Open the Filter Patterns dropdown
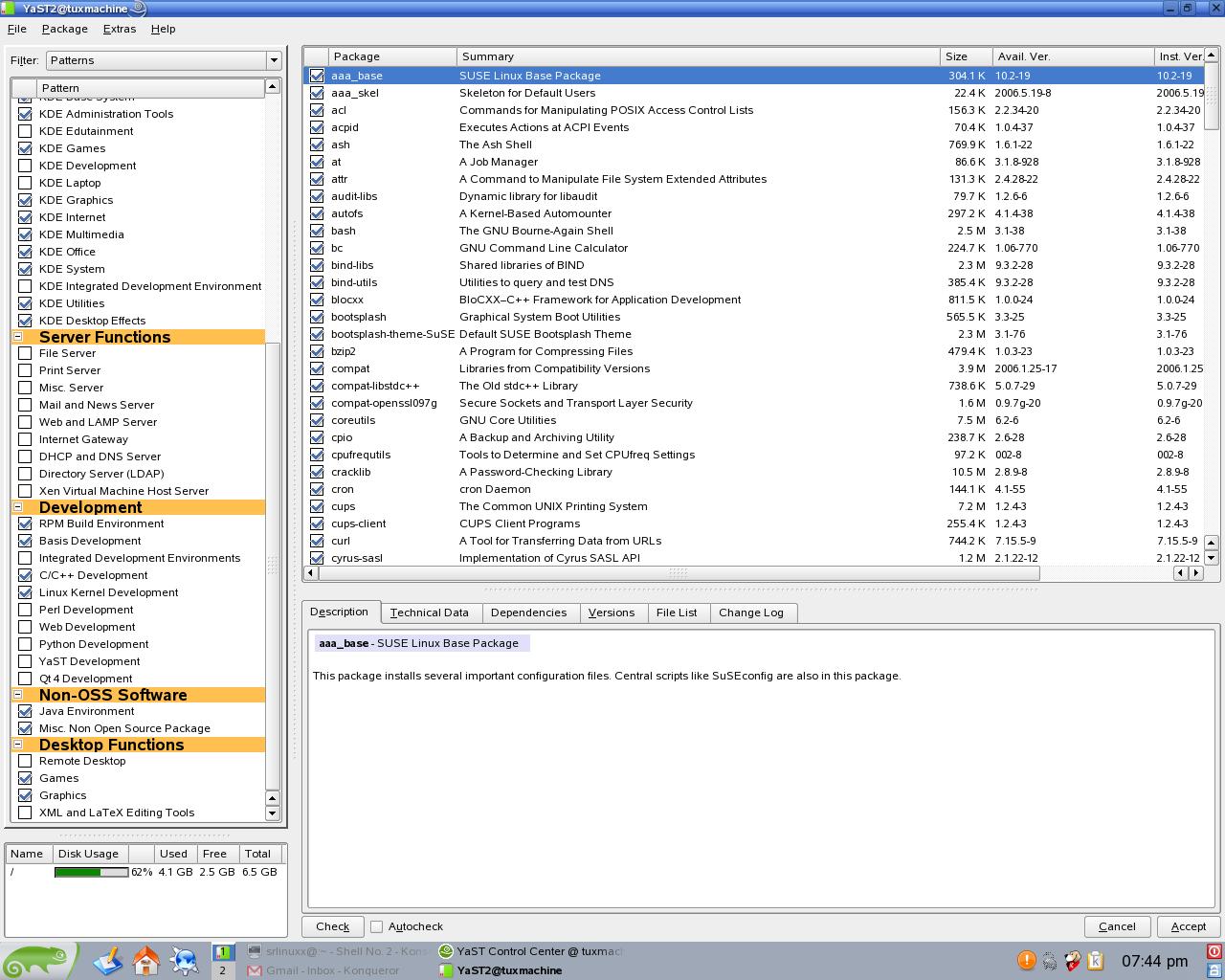This screenshot has height=980, width=1225. (x=164, y=60)
